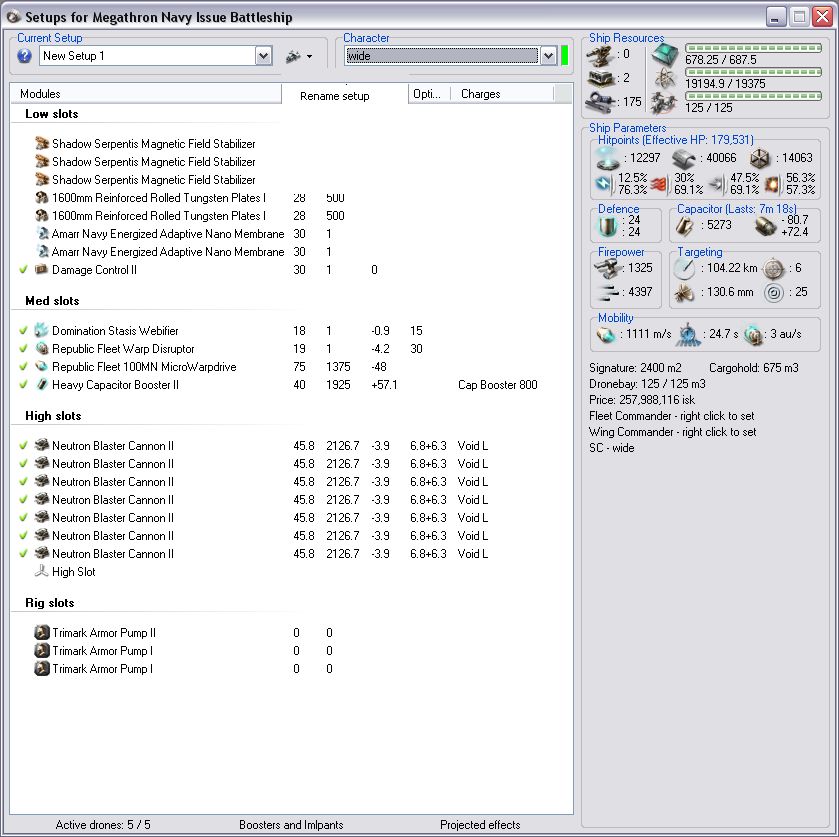Viewport: 839px width, 837px height.
Task: Click Wing Commander right click to set
Action: (673, 432)
